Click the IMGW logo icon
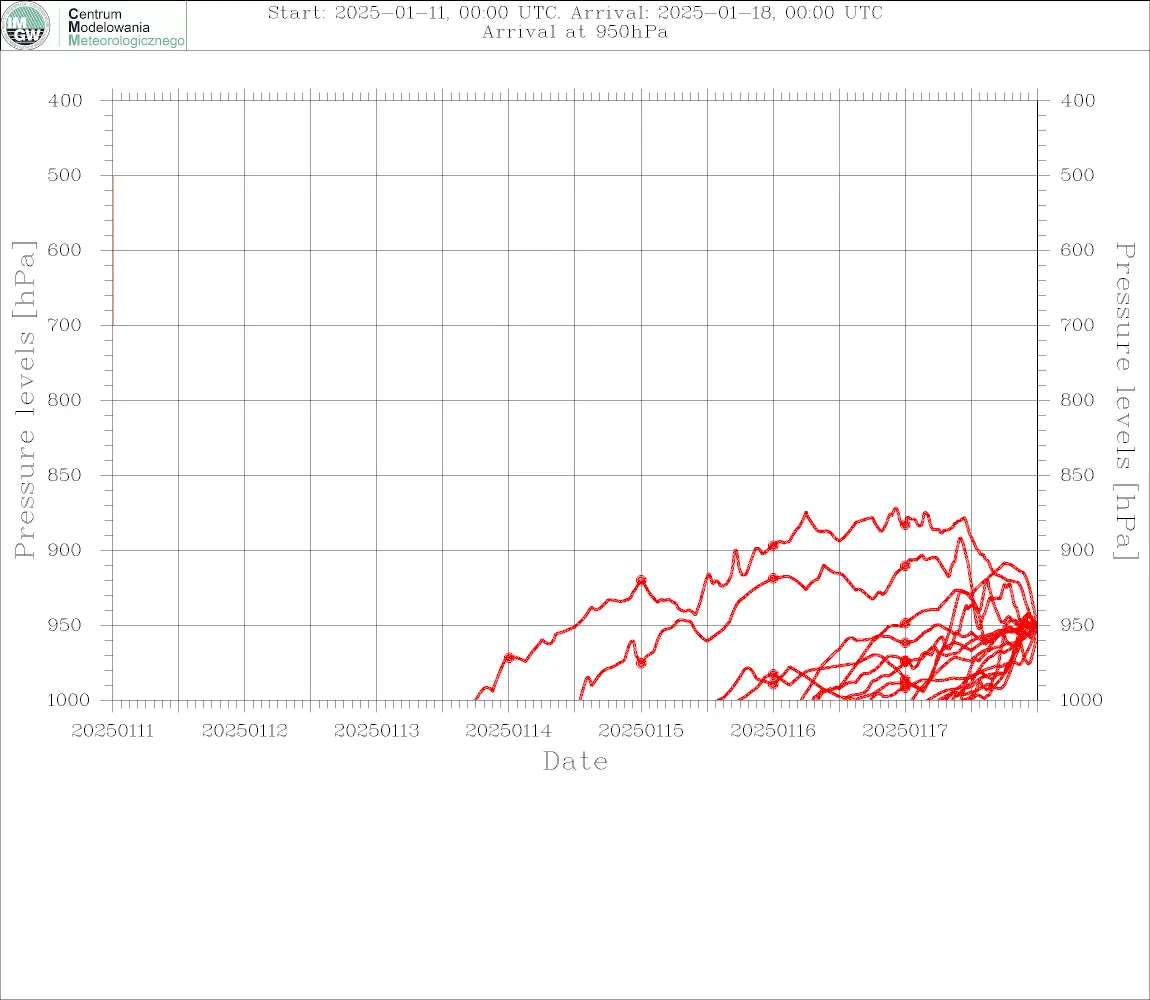Viewport: 1150px width, 1000px height. [x=26, y=26]
